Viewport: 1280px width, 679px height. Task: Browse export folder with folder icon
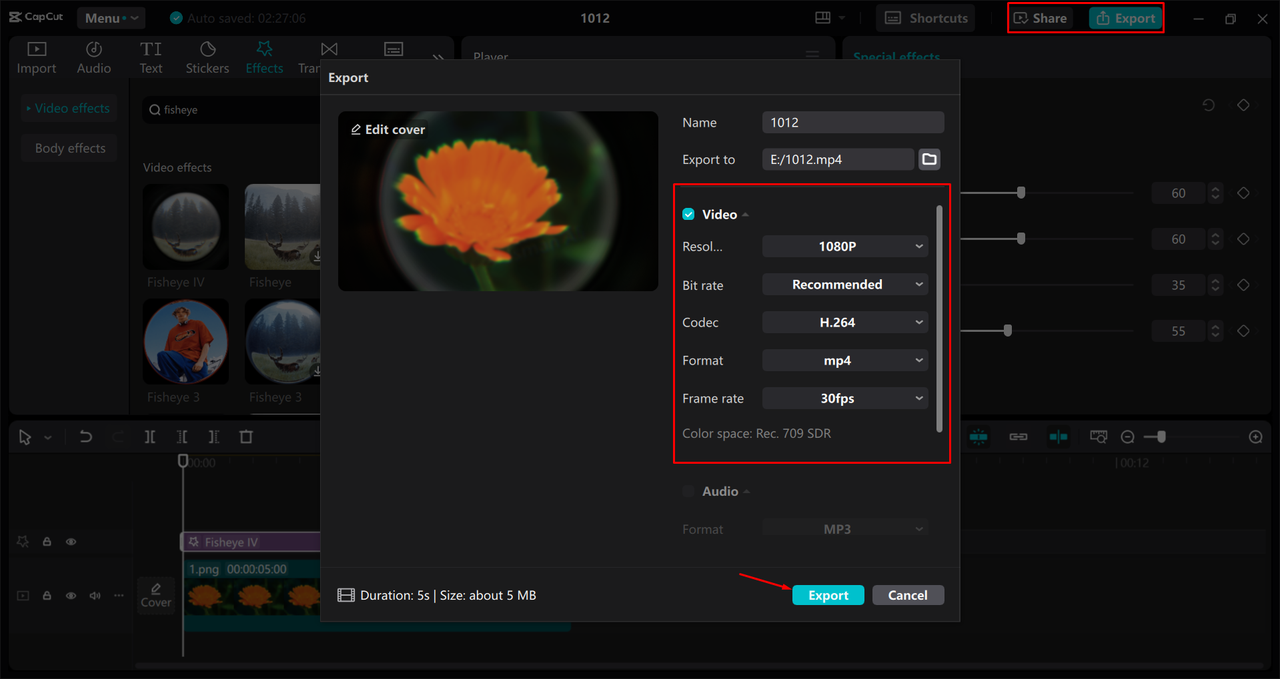coord(929,159)
